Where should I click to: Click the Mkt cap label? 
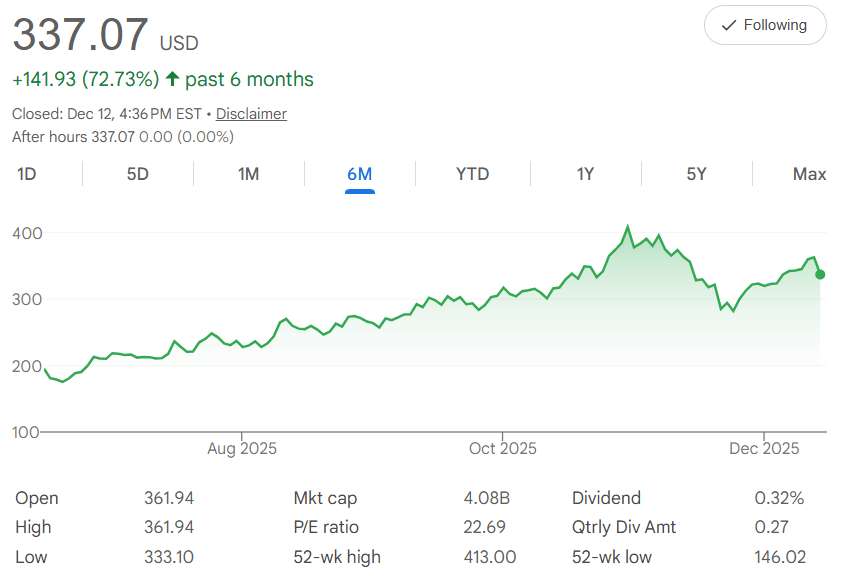[325, 498]
